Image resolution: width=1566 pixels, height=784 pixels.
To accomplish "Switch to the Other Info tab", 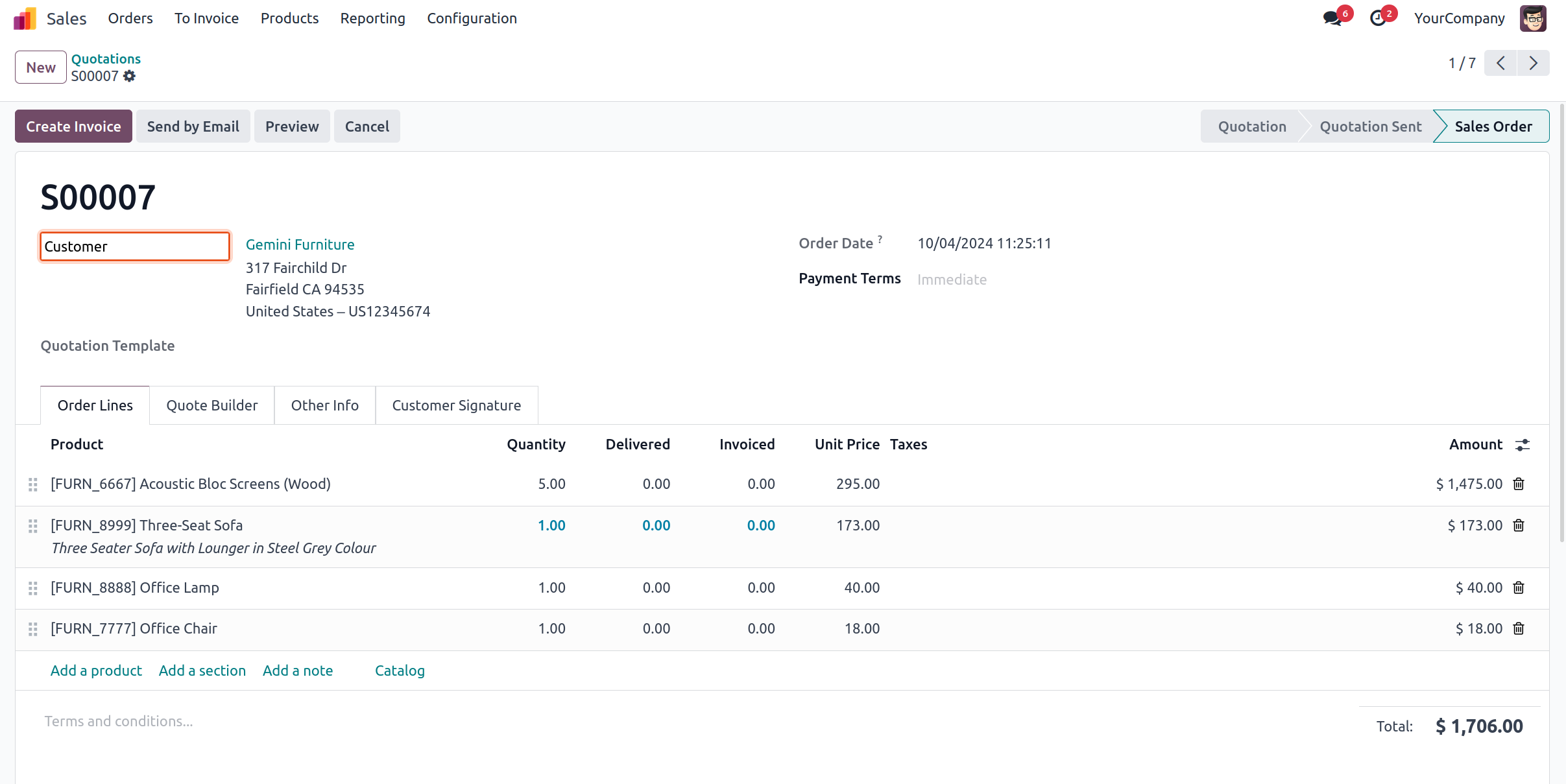I will coord(324,405).
